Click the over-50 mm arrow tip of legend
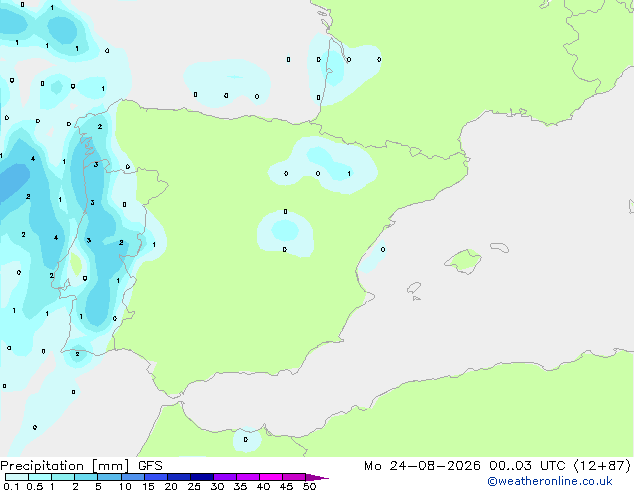The image size is (634, 490). pos(317,477)
